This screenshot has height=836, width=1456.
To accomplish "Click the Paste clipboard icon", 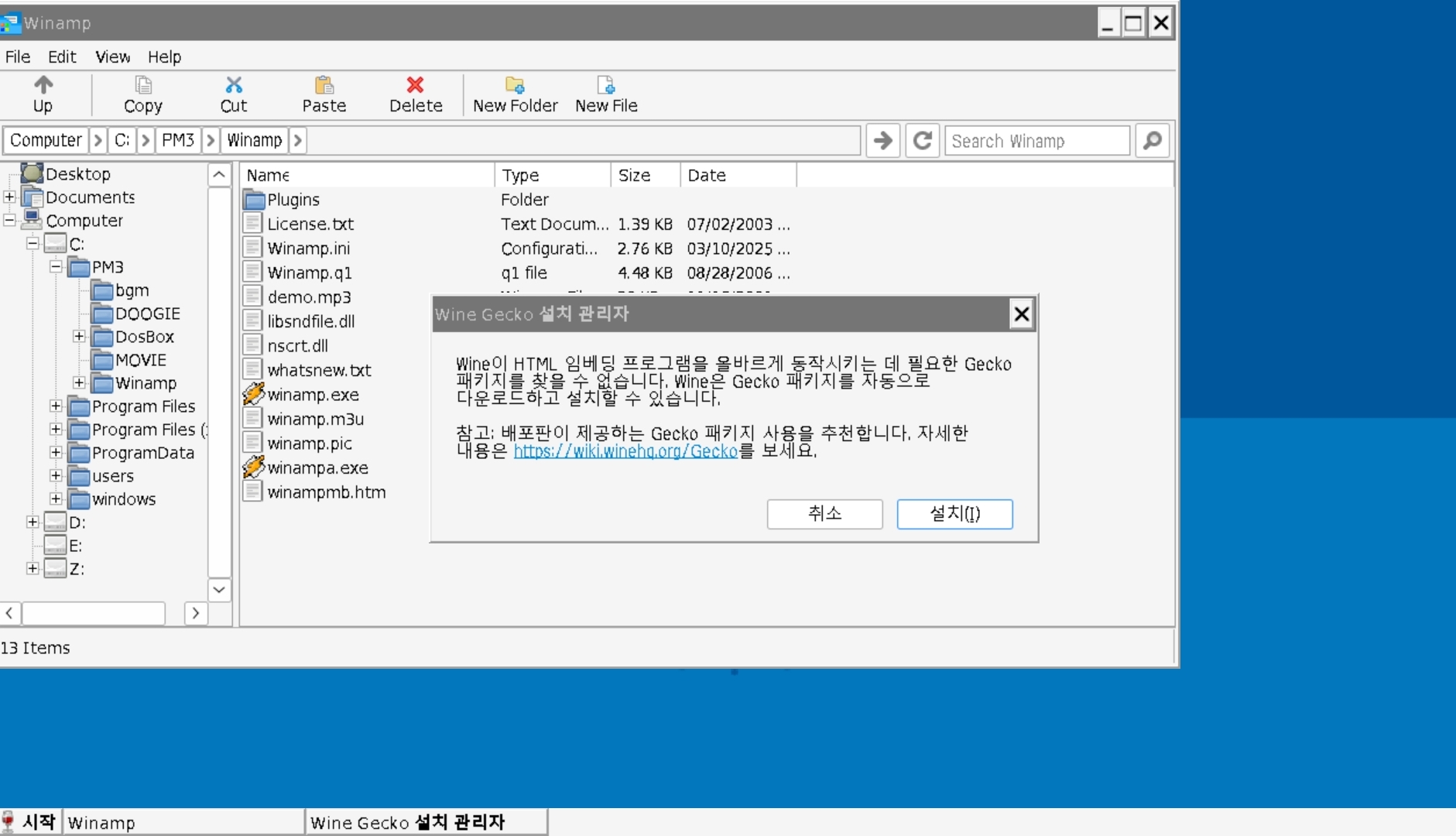I will (324, 84).
